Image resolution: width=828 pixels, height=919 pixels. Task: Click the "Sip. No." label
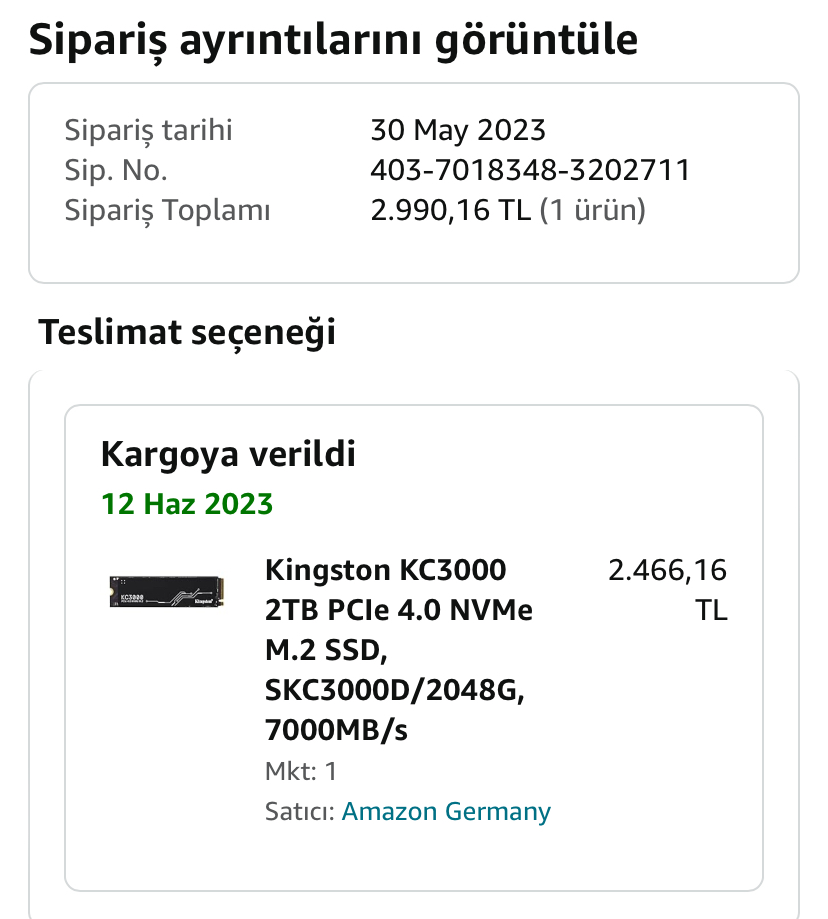(116, 170)
